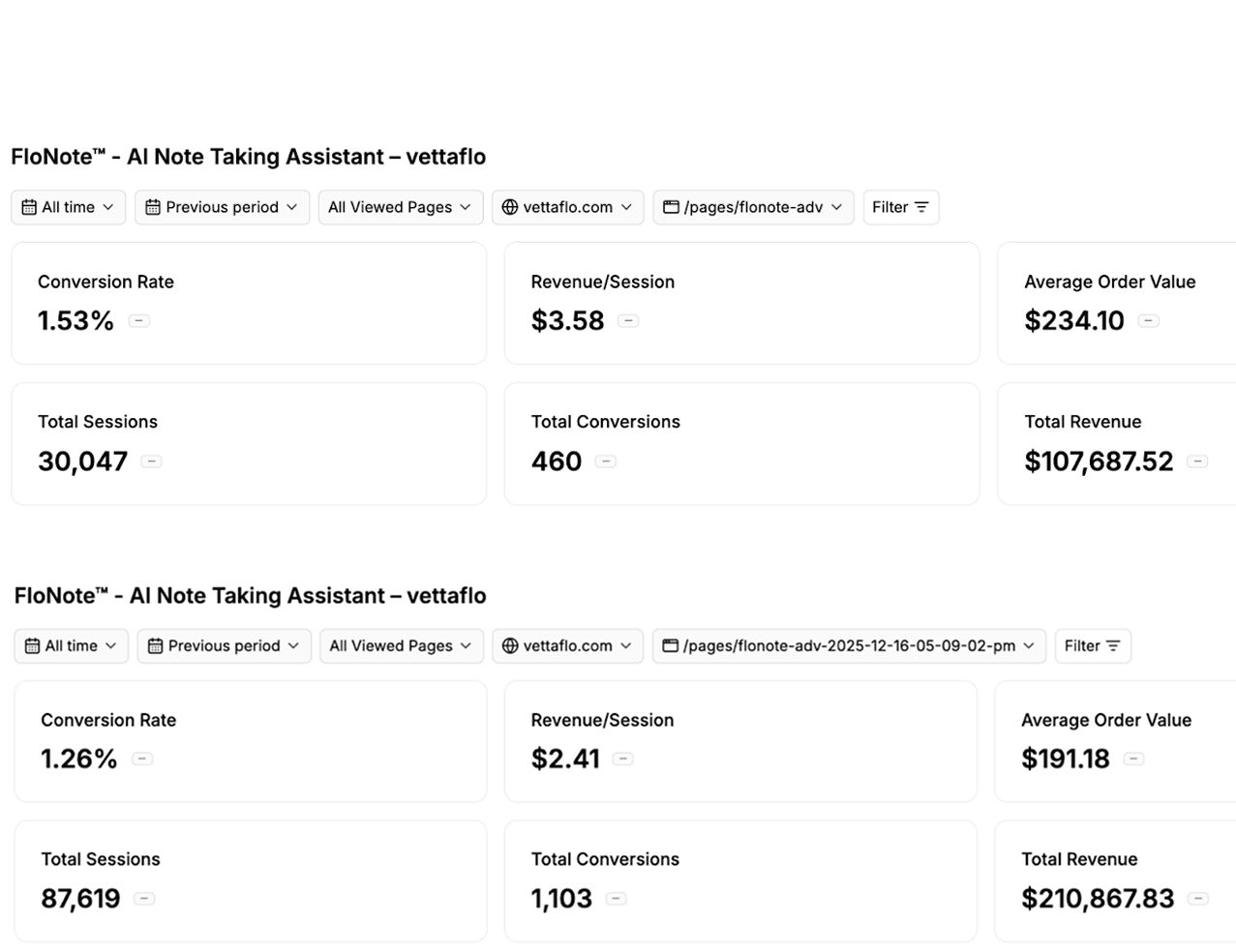Click page icon beside flonote-adv-2025-12-16 path
Viewport: 1236px width, 952px height.
pyautogui.click(x=670, y=646)
